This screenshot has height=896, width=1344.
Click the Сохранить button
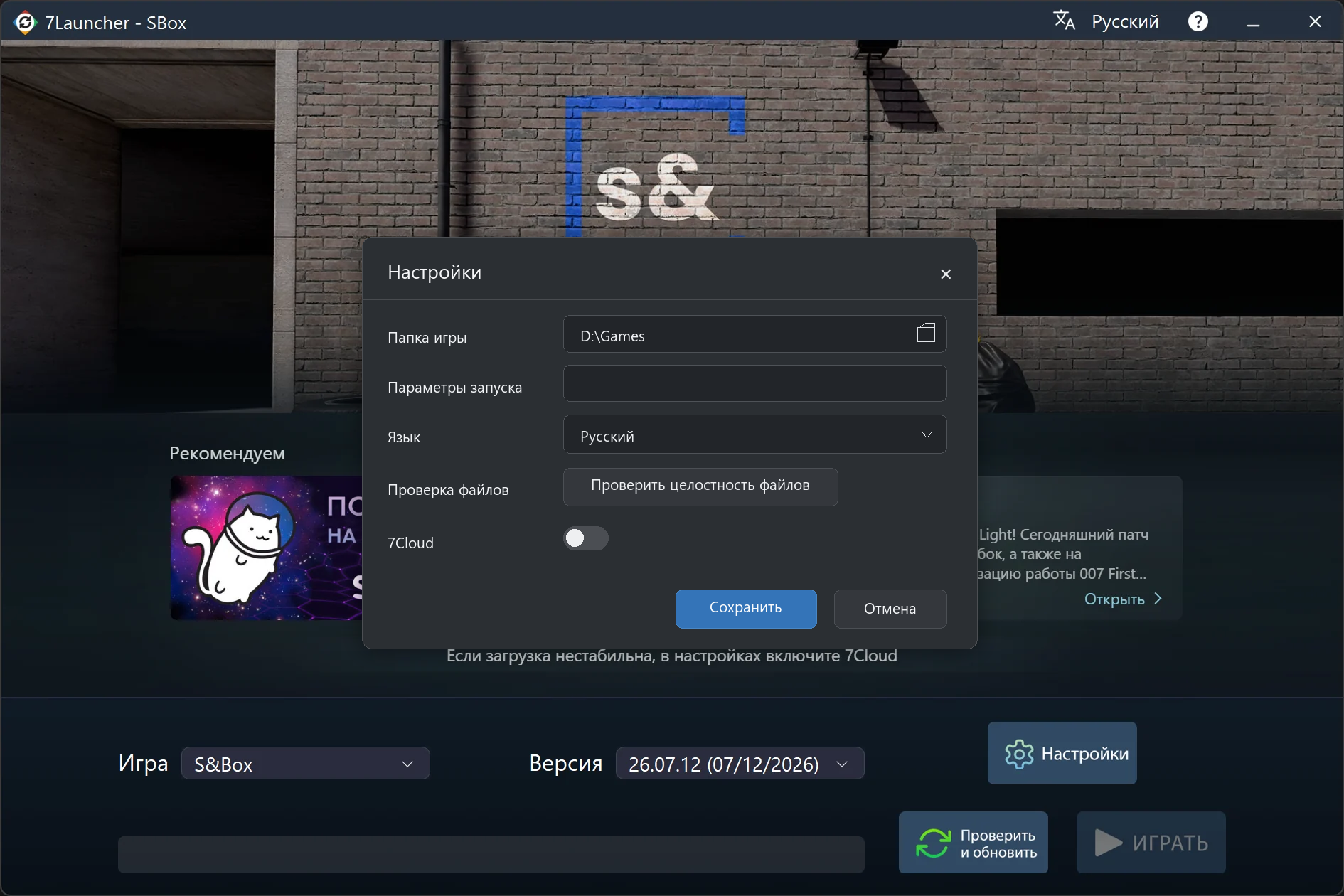[x=746, y=609]
